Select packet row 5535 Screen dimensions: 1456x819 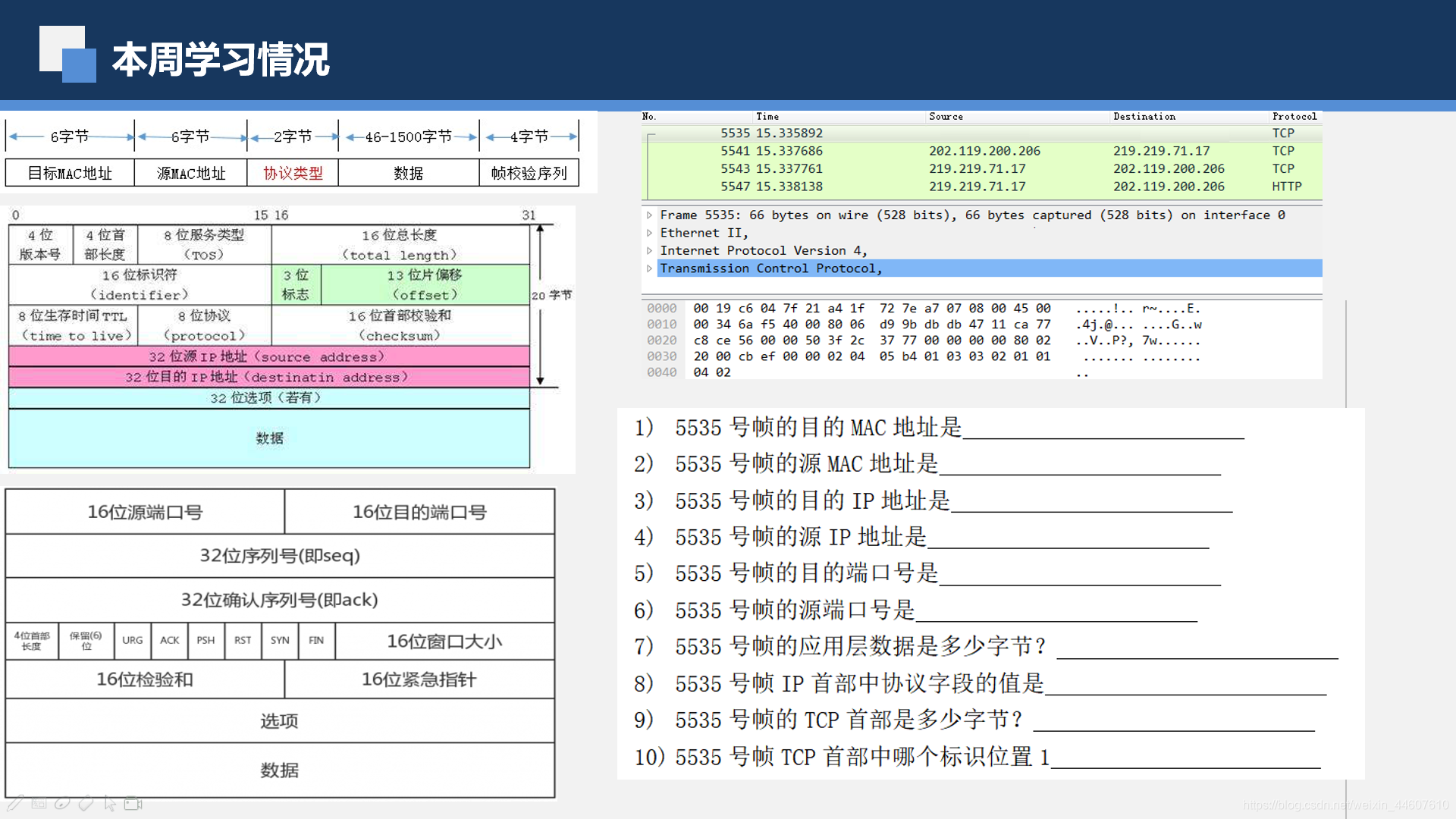(x=982, y=133)
